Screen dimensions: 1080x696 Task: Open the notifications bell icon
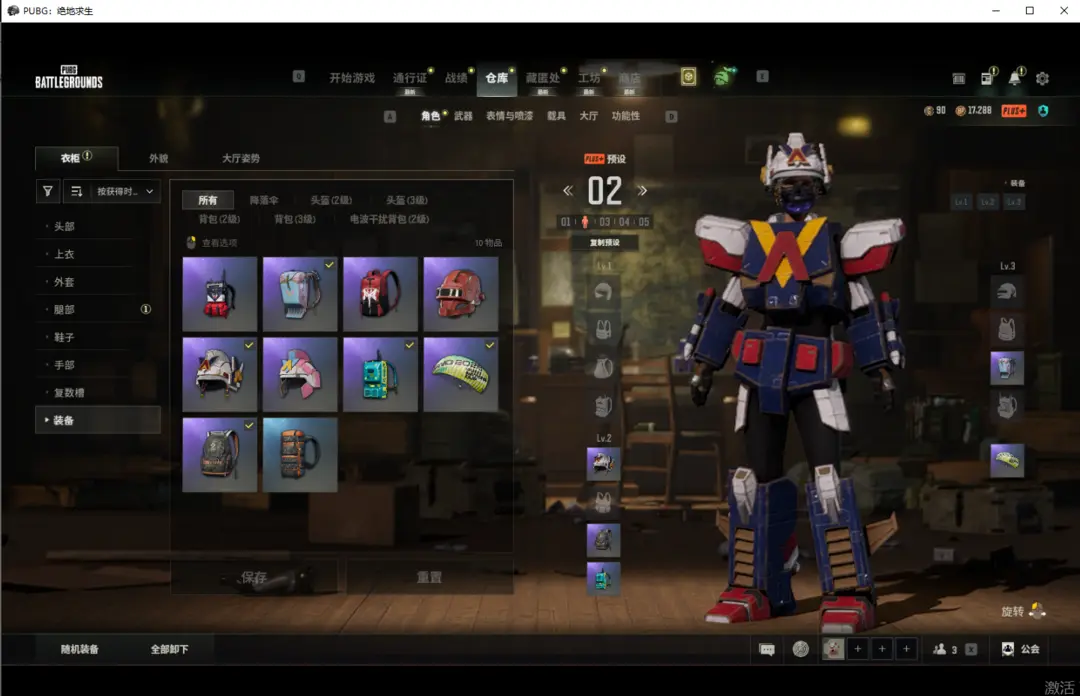(x=1015, y=78)
